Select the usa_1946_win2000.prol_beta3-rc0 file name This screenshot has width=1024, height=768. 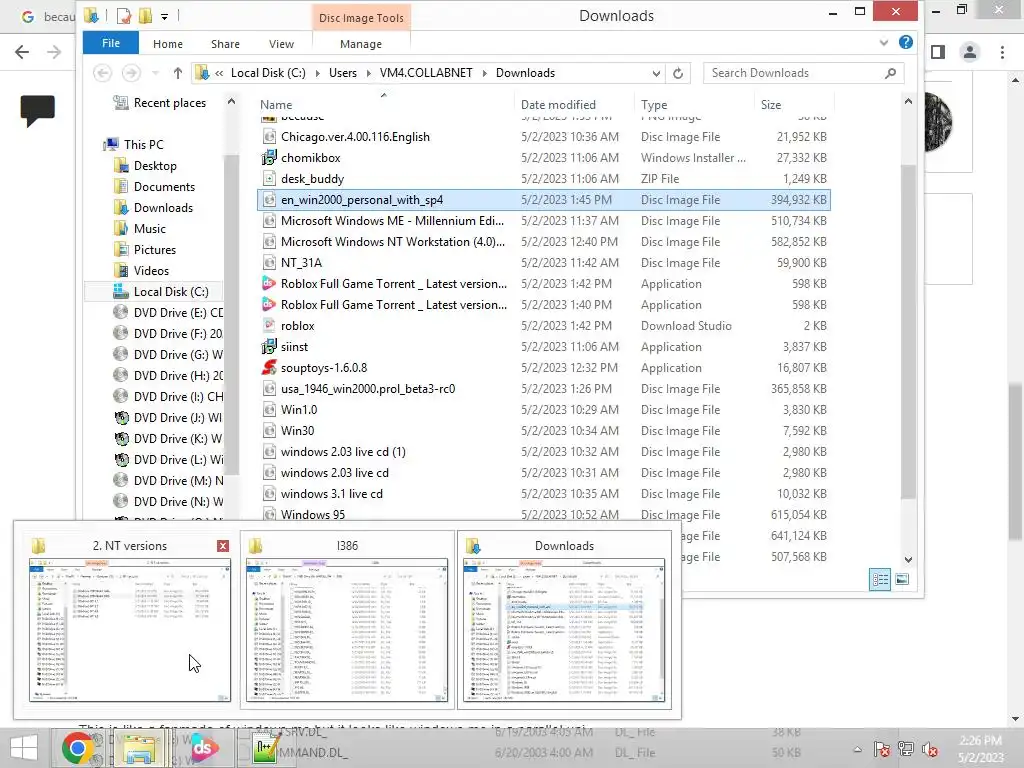coord(368,389)
